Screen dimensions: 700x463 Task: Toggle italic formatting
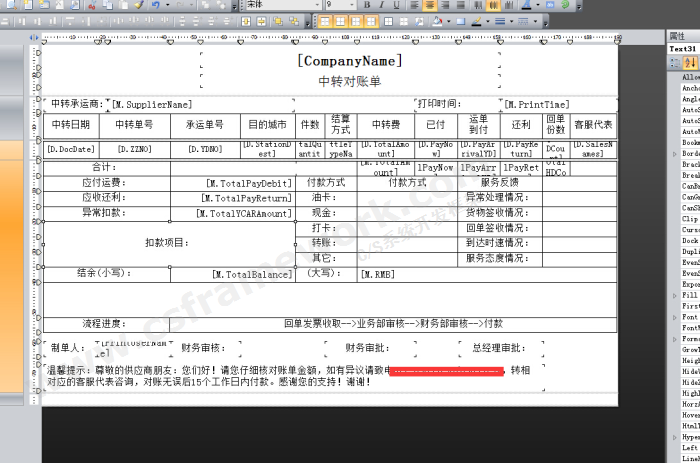[381, 5]
